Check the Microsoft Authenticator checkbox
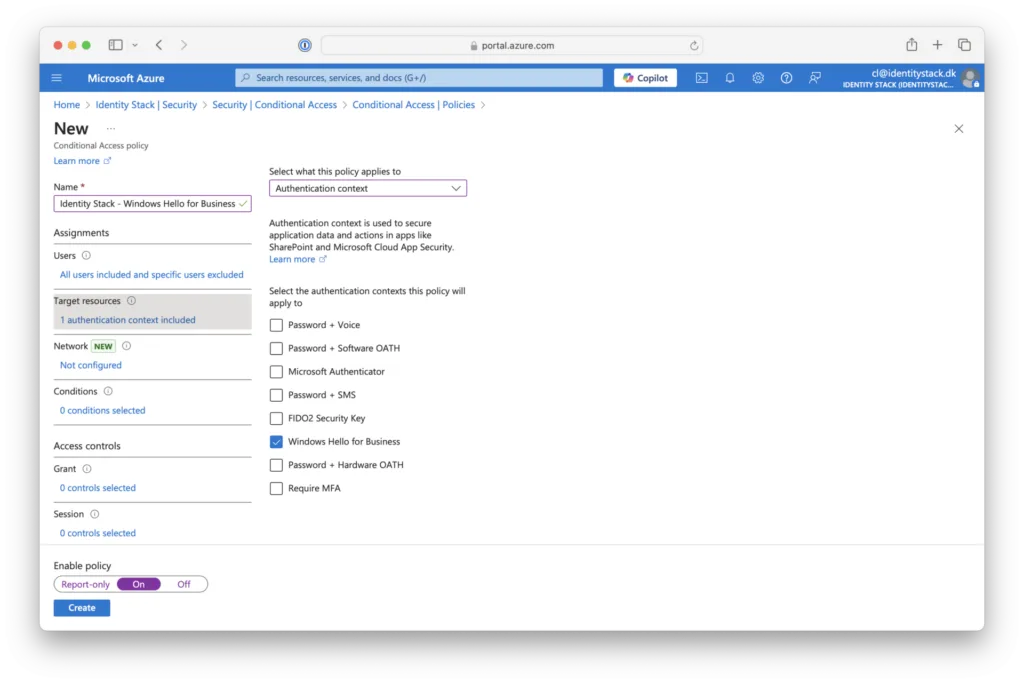 pyautogui.click(x=276, y=372)
